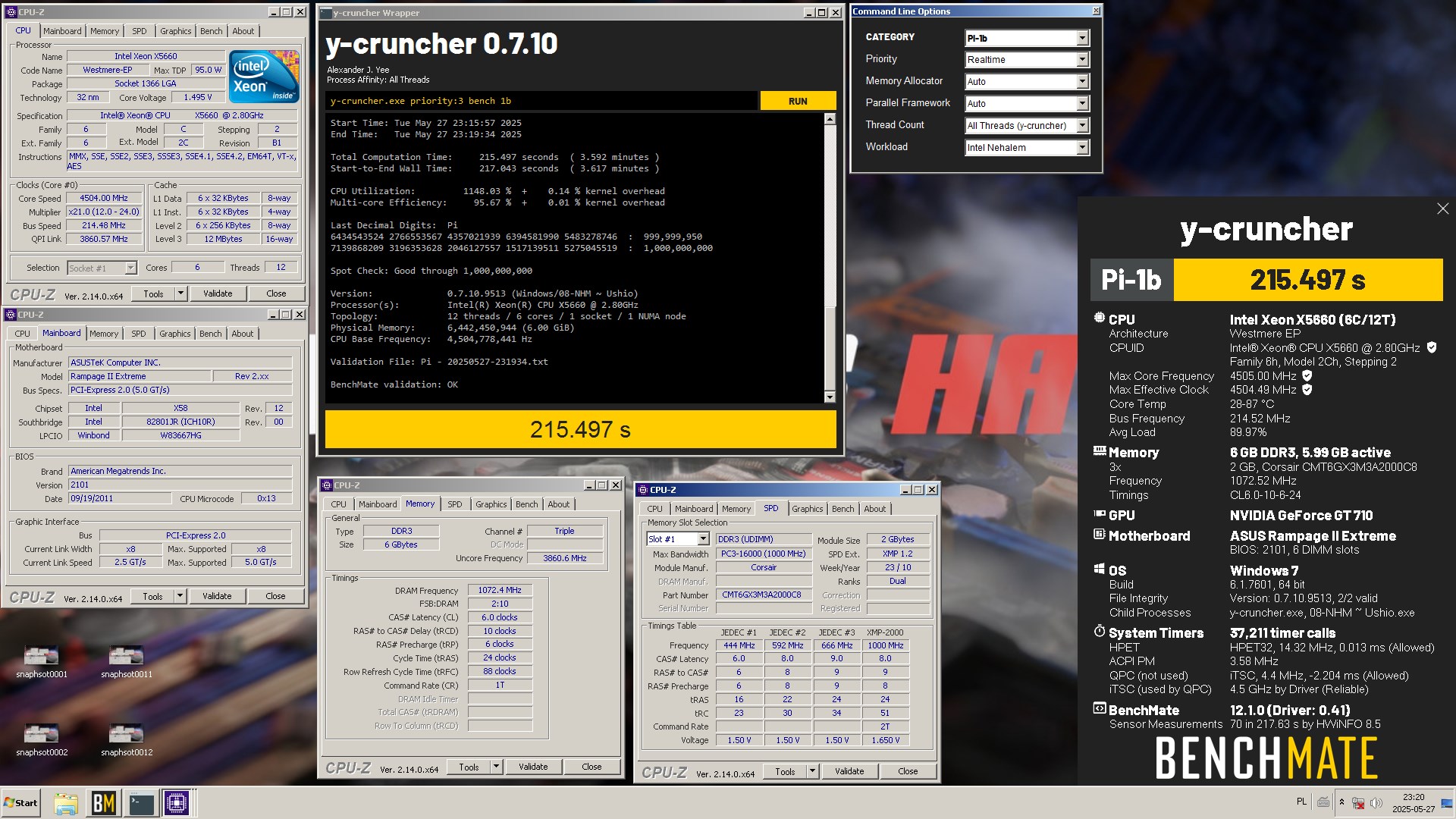Click the yellow 215.497 s result bar
The height and width of the screenshot is (819, 1456).
(x=580, y=430)
